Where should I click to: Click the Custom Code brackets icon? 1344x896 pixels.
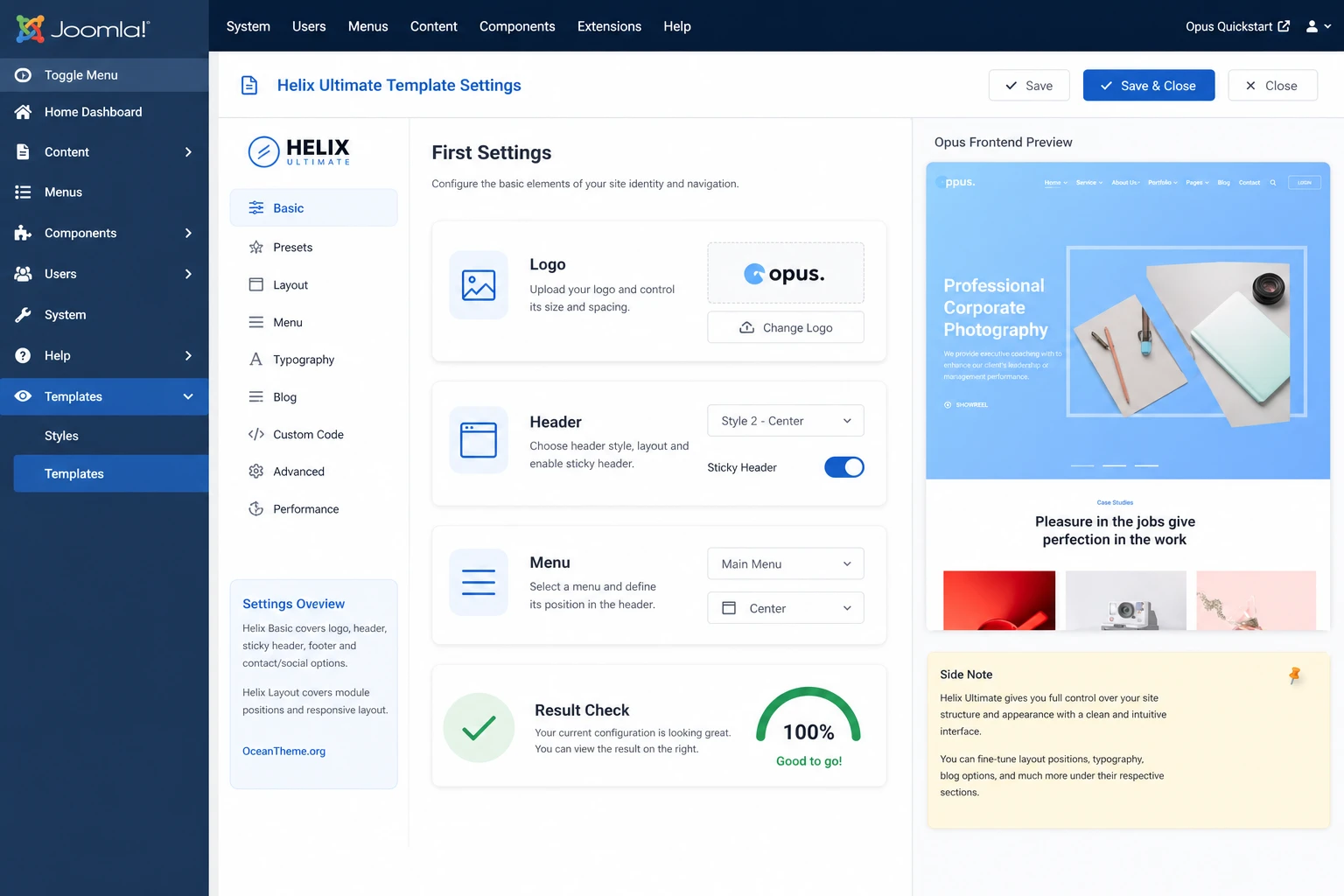256,435
